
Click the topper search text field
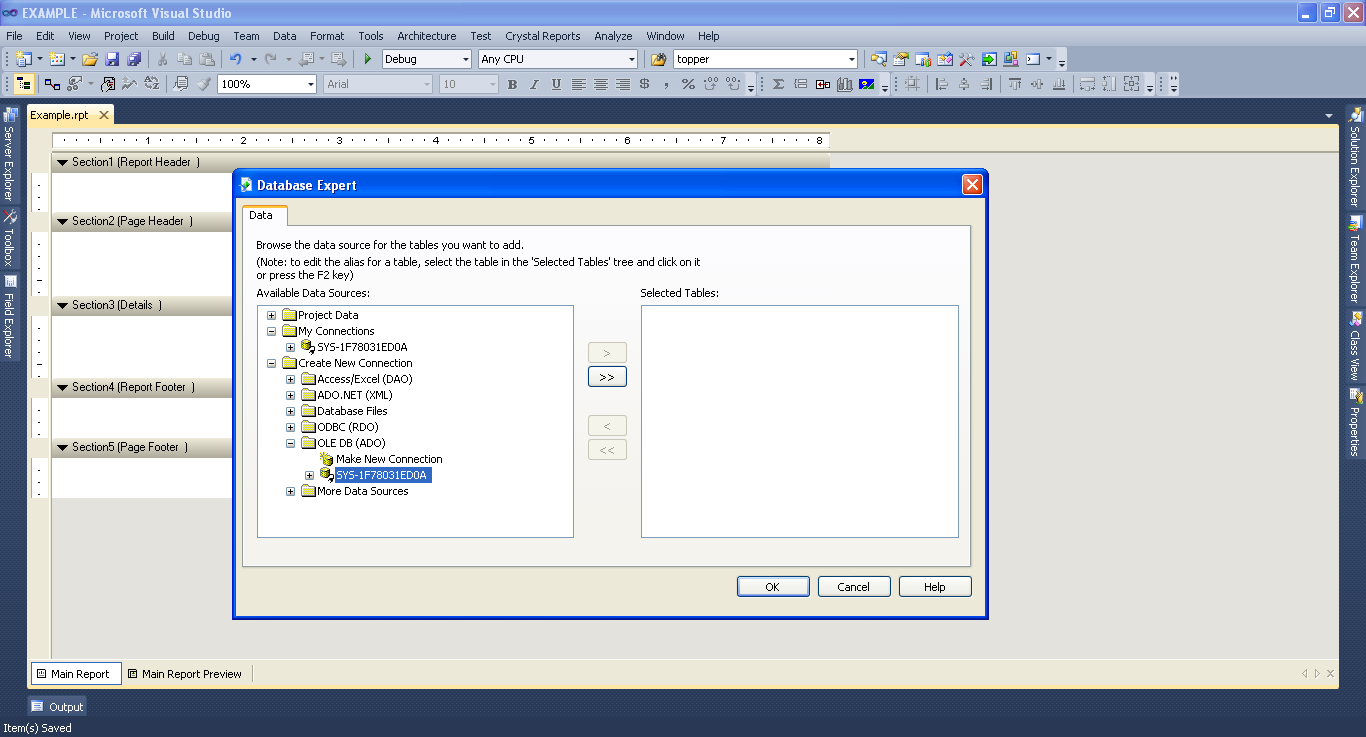(x=765, y=58)
